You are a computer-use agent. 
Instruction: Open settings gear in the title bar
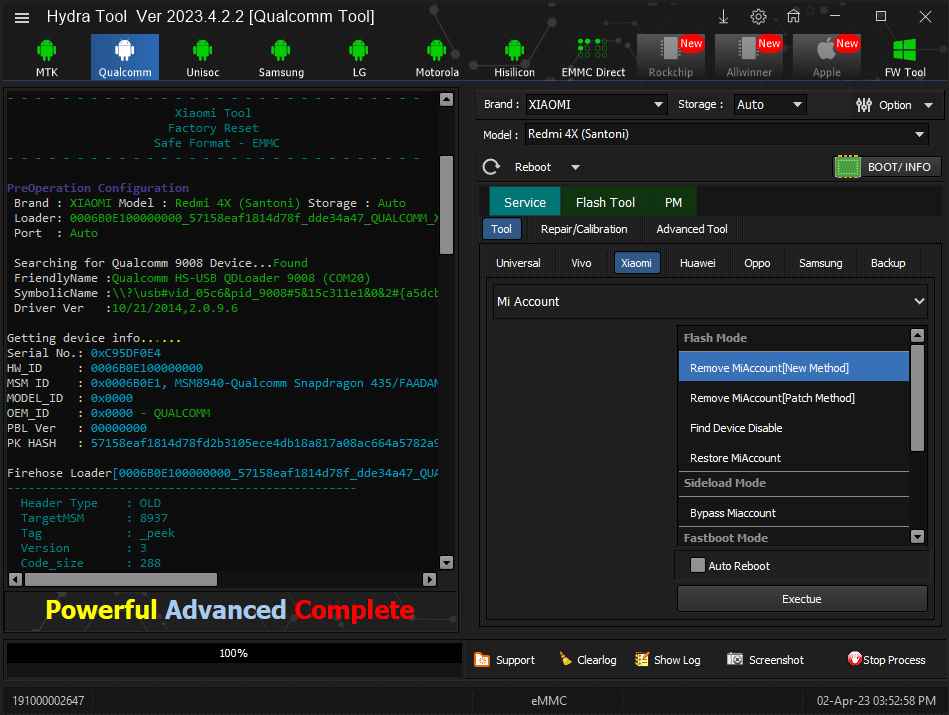click(758, 17)
